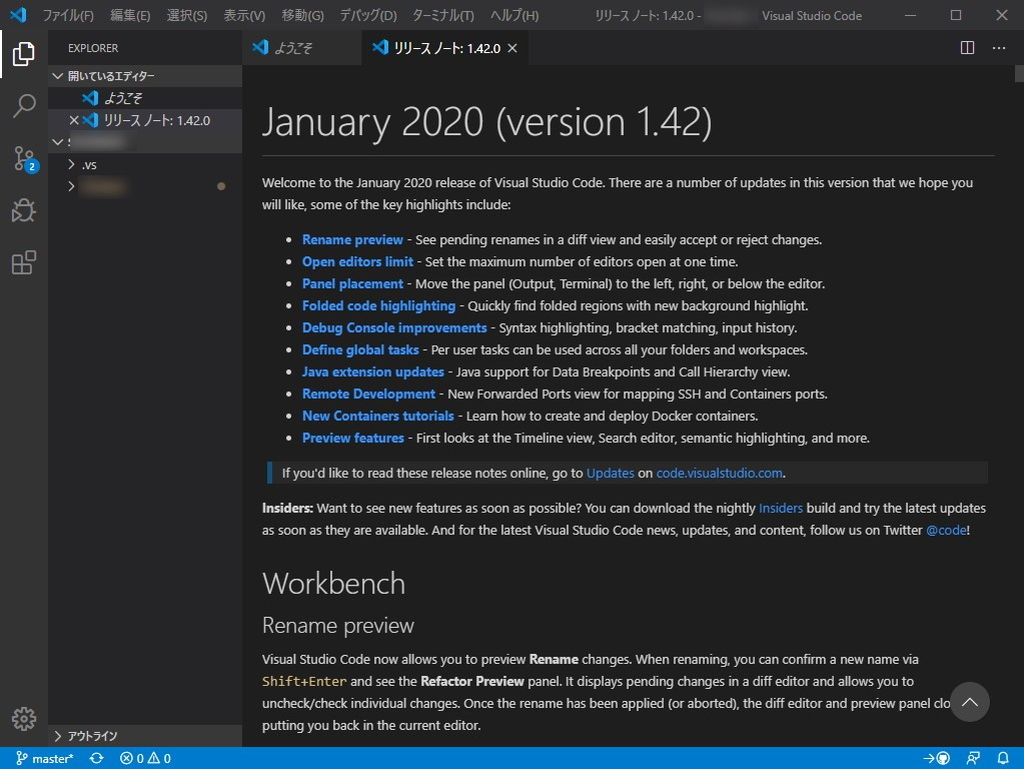Open the Debug view icon

tap(24, 210)
